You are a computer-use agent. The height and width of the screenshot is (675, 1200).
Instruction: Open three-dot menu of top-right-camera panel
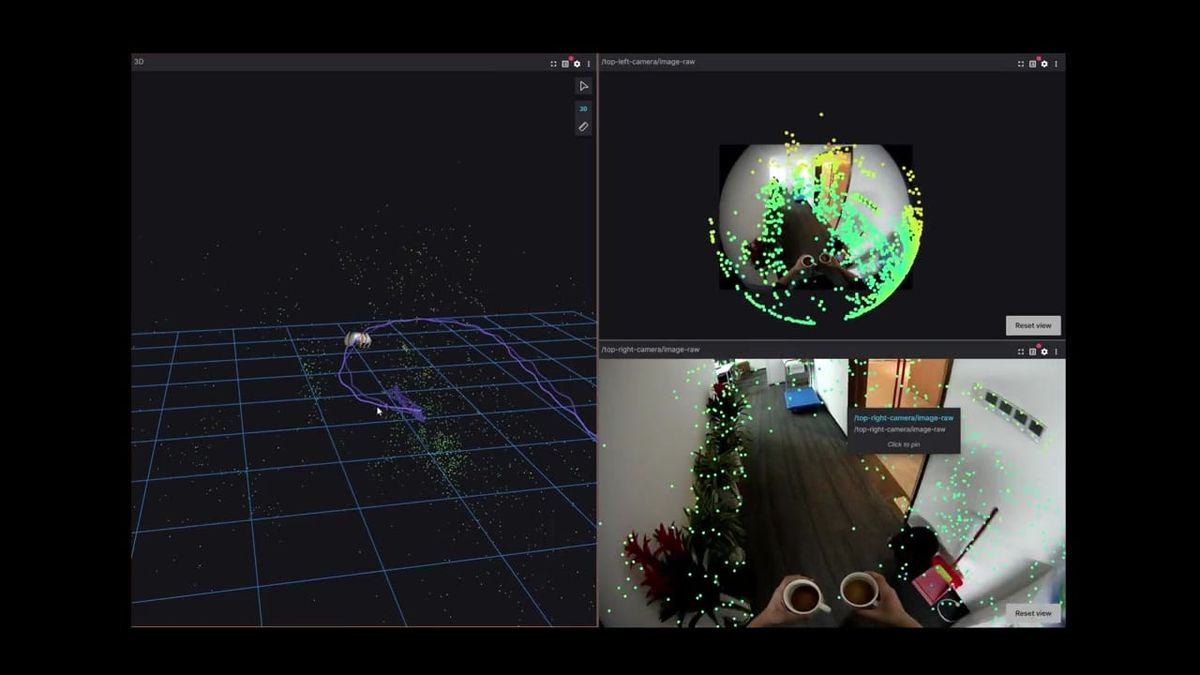tap(1057, 351)
